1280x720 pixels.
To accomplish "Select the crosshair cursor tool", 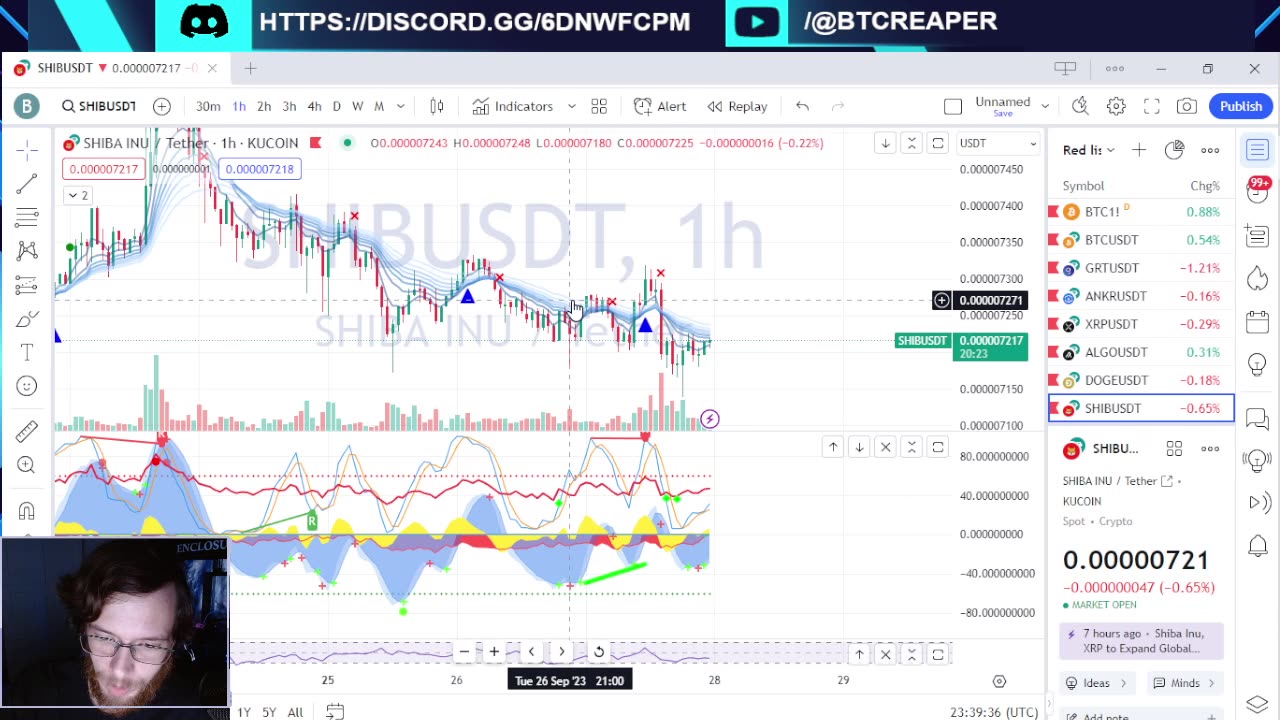I will 27,149.
